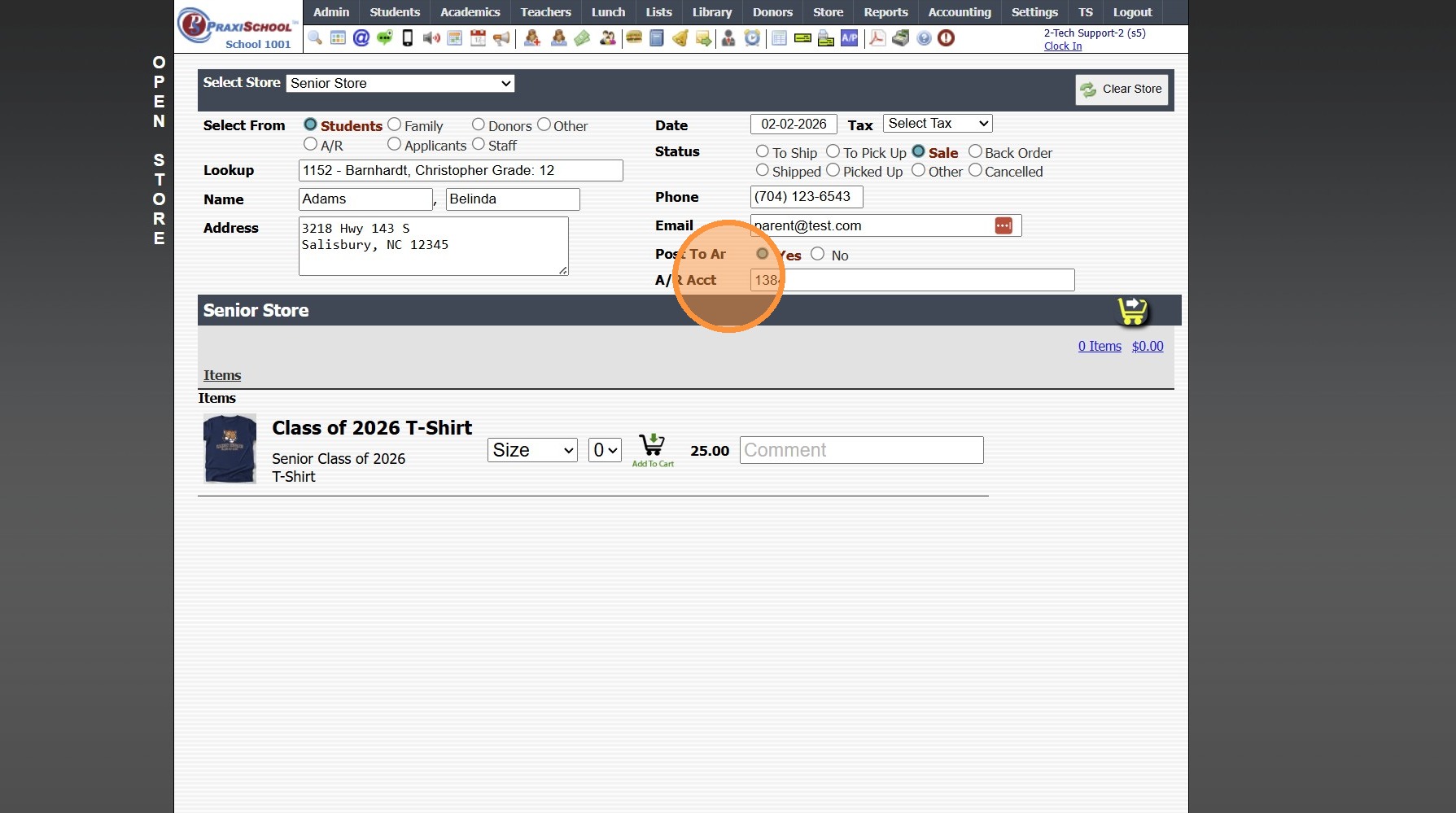Open the yellow shopping cart checkout icon

1132,310
